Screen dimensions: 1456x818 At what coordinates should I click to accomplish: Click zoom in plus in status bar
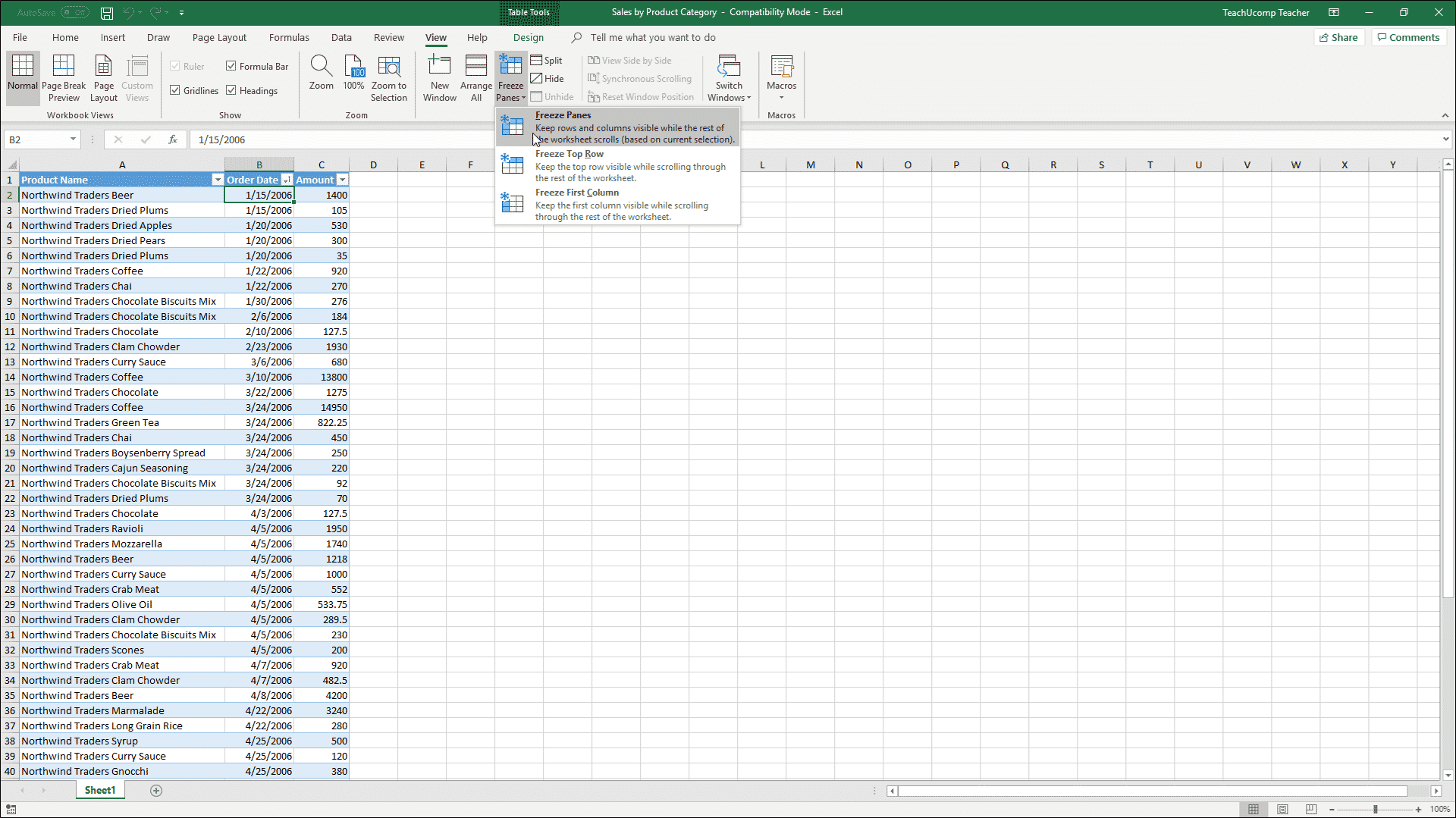pyautogui.click(x=1419, y=810)
